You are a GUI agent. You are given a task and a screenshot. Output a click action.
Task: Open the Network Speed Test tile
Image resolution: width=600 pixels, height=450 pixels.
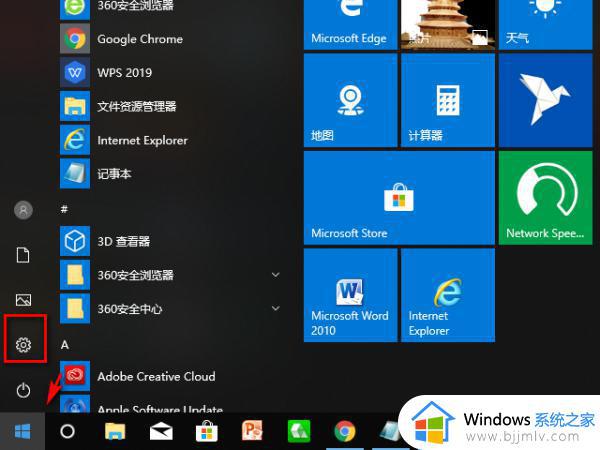tap(545, 198)
